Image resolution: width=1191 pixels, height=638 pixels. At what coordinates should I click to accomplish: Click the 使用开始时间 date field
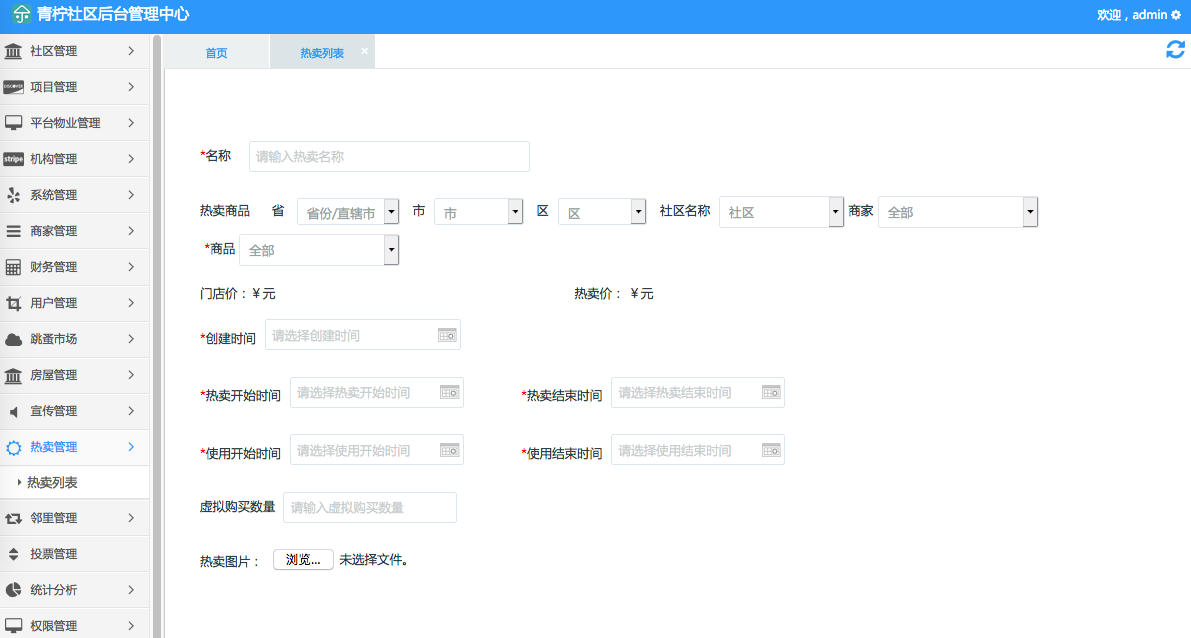377,450
